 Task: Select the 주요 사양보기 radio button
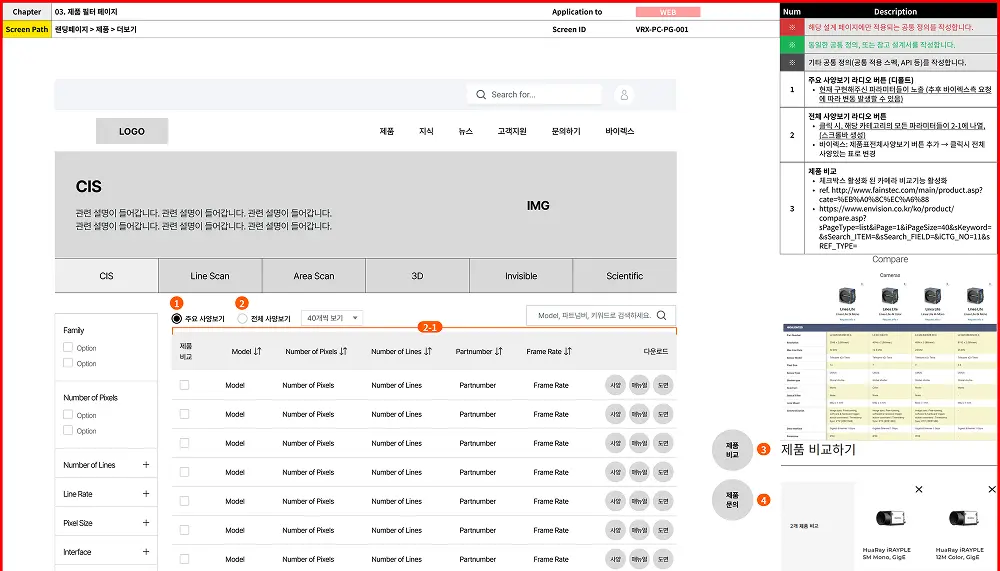[177, 318]
